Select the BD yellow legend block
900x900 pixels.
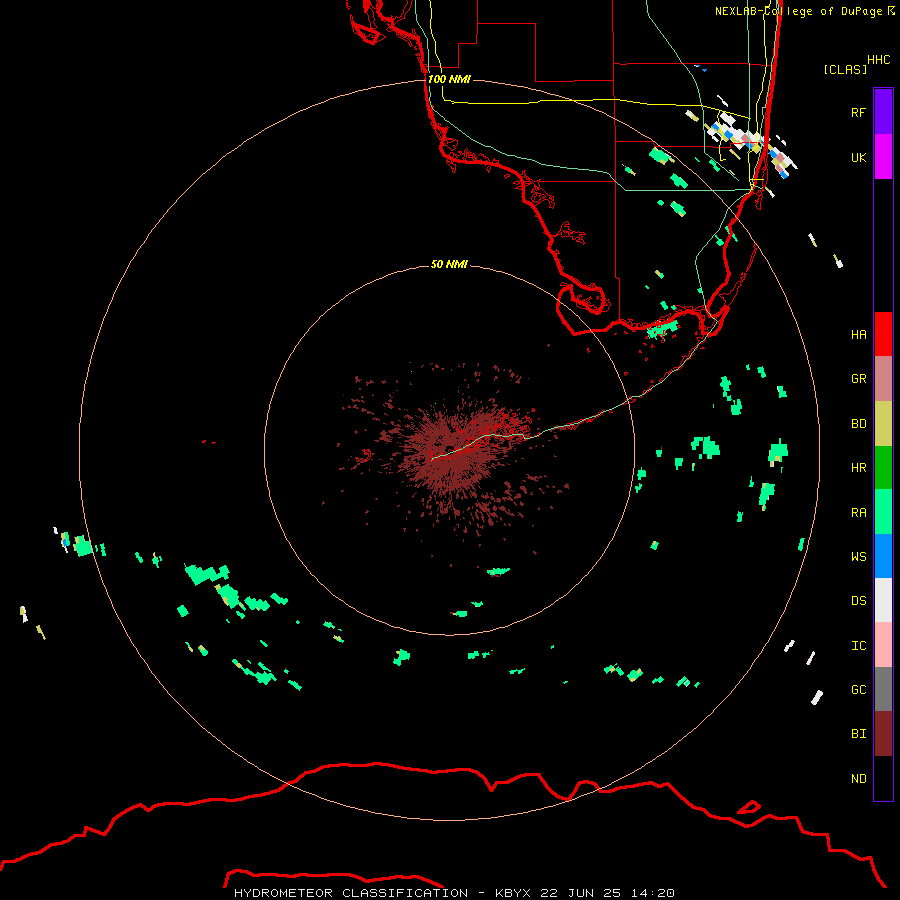click(x=883, y=423)
